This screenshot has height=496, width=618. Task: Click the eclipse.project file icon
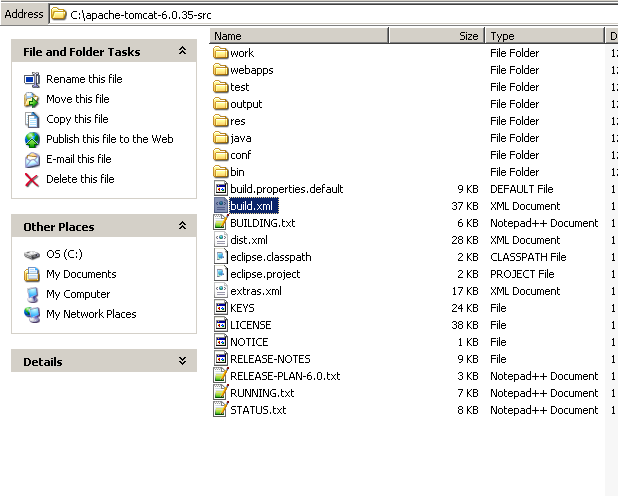[x=221, y=273]
